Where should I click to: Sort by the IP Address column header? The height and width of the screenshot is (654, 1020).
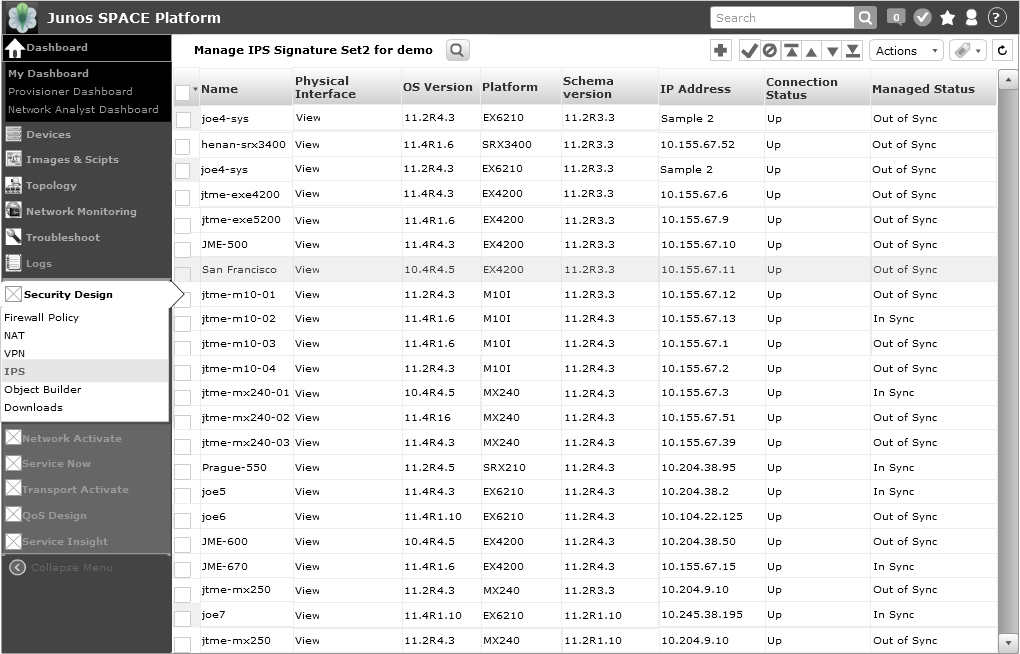point(695,89)
